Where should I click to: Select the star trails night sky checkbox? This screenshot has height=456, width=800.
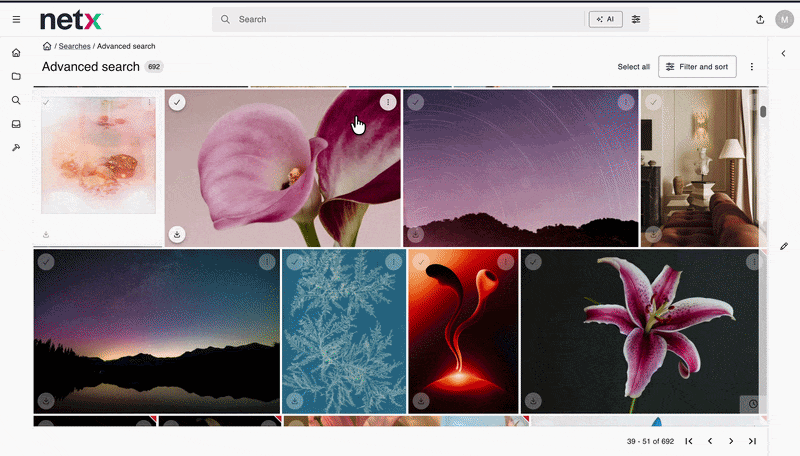(415, 103)
